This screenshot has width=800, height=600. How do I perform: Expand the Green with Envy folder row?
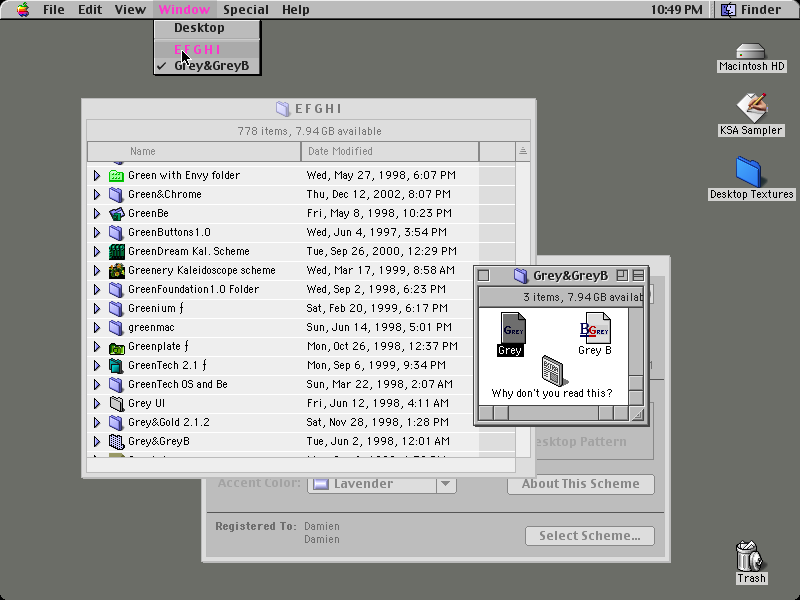pos(97,176)
